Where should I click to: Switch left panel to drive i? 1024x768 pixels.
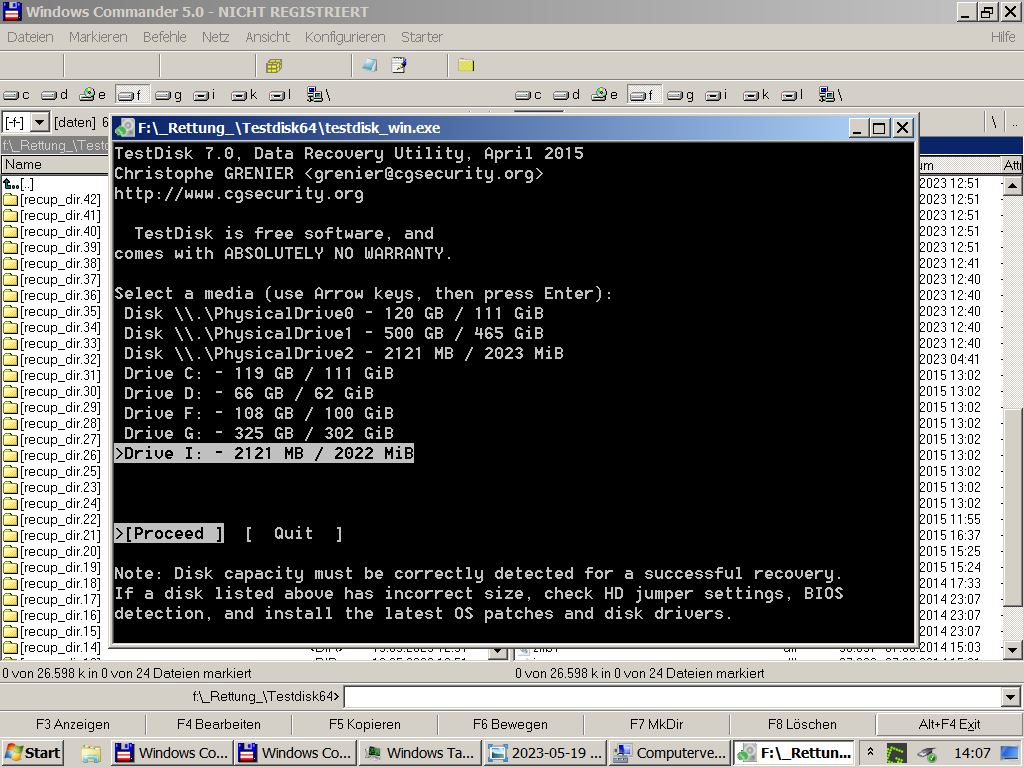tap(204, 95)
